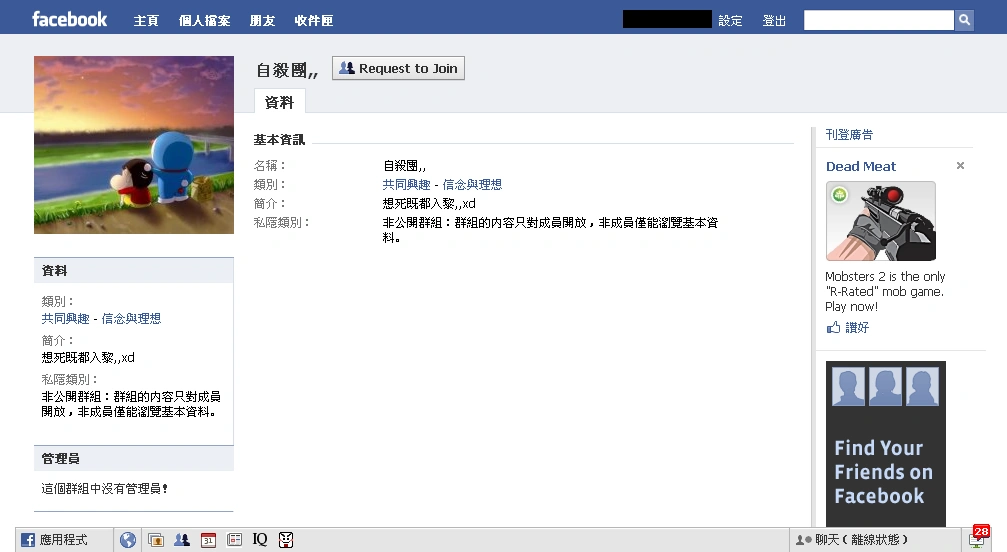Open the notes icon in bottom bar
The width and height of the screenshot is (1007, 552).
click(x=234, y=540)
